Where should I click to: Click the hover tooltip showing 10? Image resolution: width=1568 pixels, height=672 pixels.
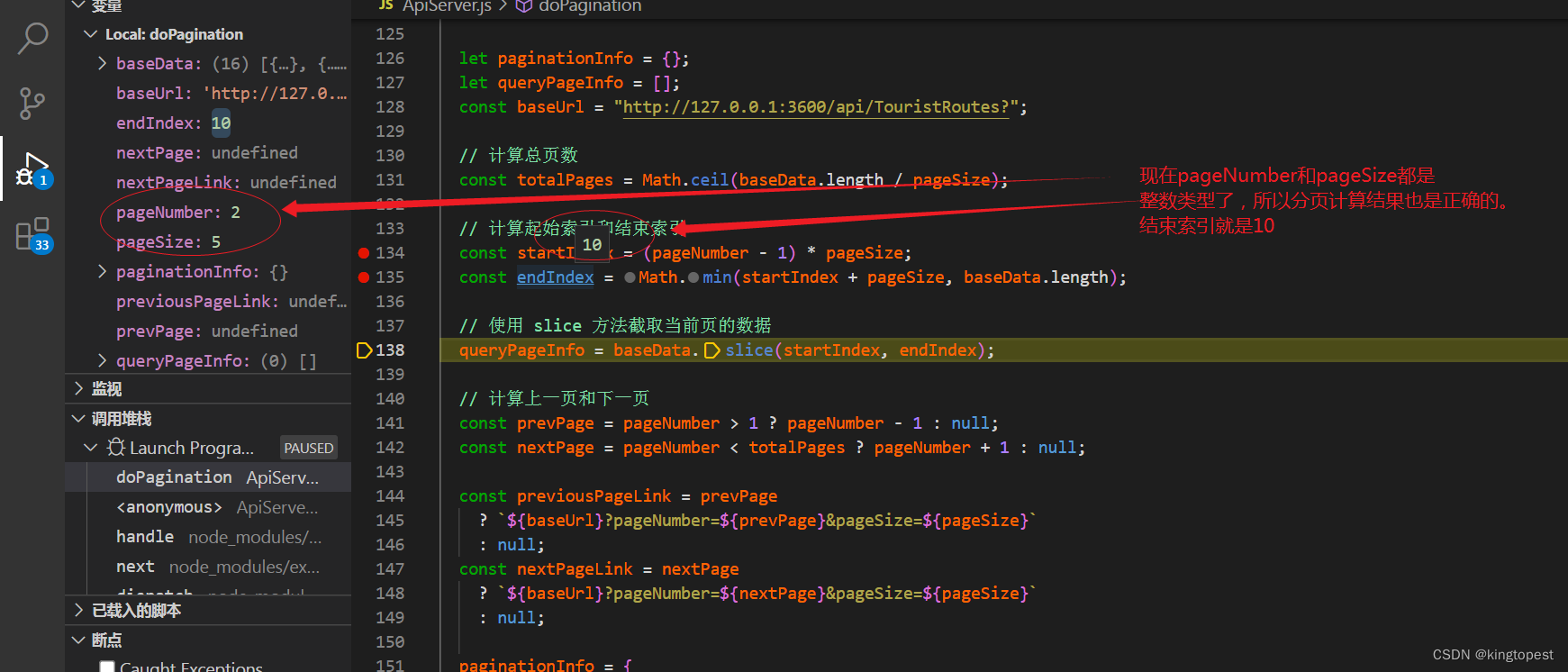[592, 245]
